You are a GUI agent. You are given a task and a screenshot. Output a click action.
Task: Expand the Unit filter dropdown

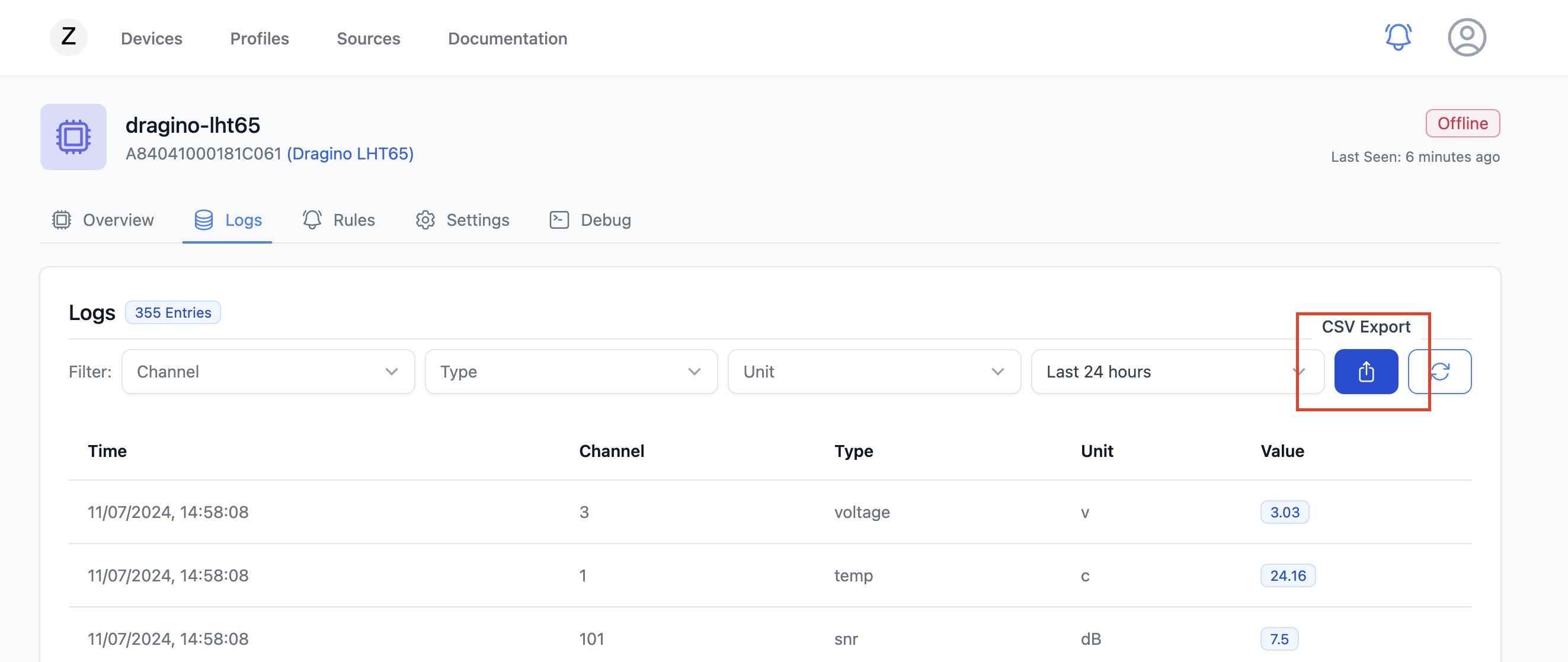pyautogui.click(x=873, y=372)
